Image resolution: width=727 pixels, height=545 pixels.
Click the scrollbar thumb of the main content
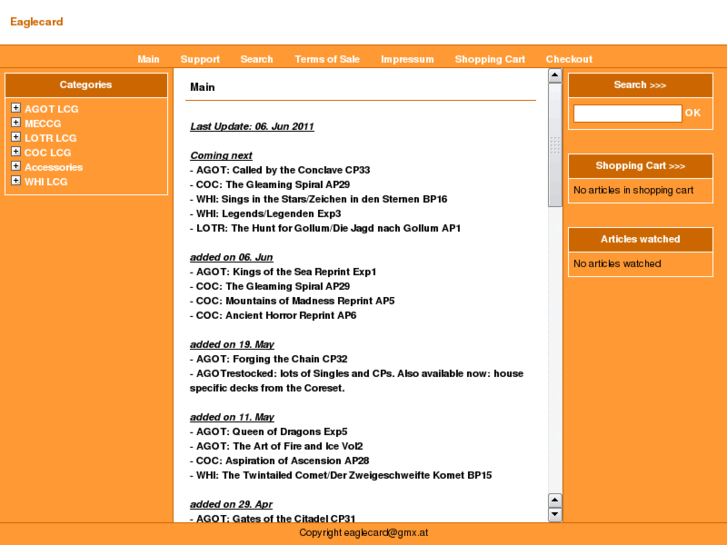click(x=555, y=144)
